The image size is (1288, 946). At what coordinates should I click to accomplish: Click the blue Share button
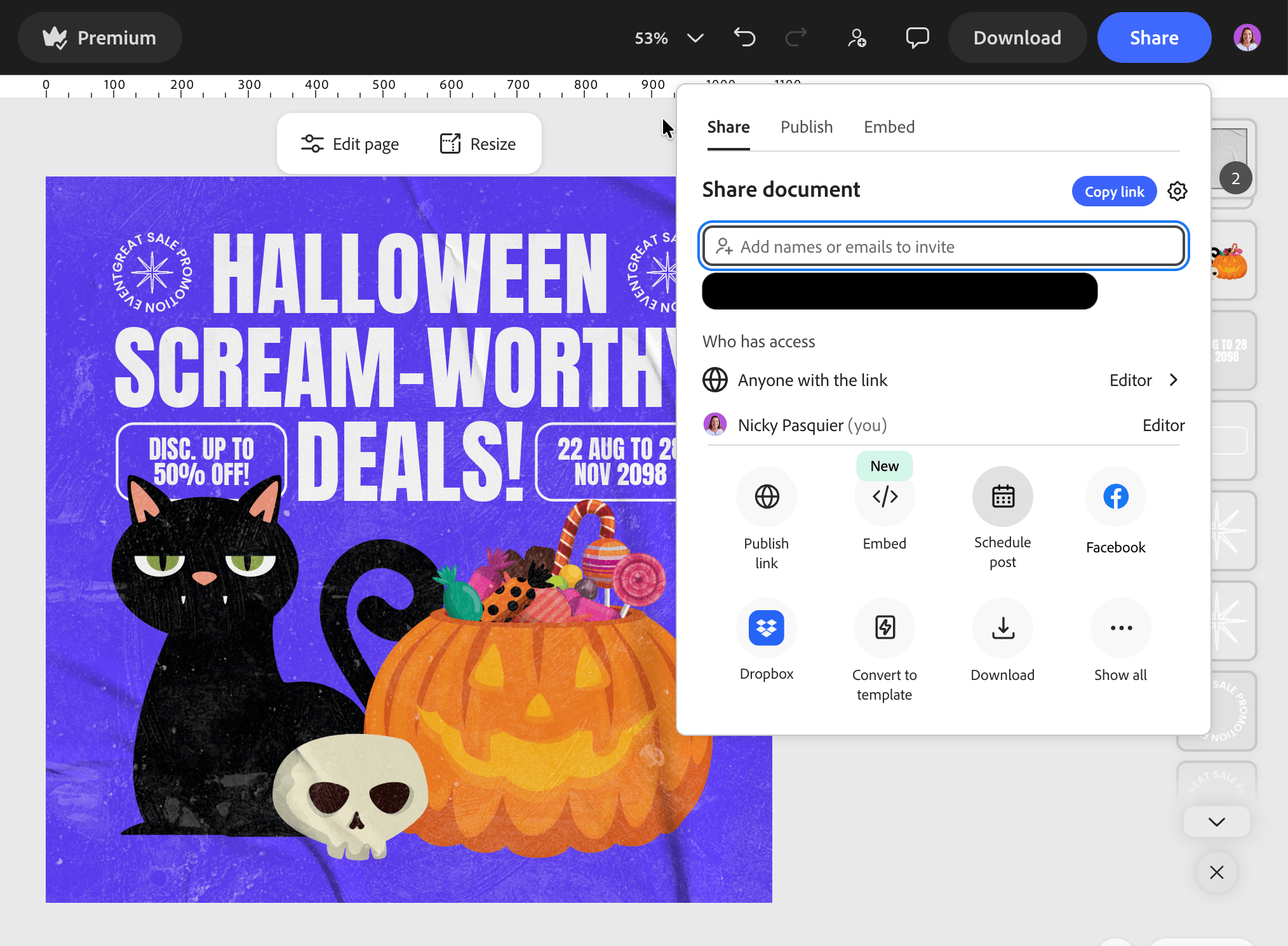coord(1154,37)
